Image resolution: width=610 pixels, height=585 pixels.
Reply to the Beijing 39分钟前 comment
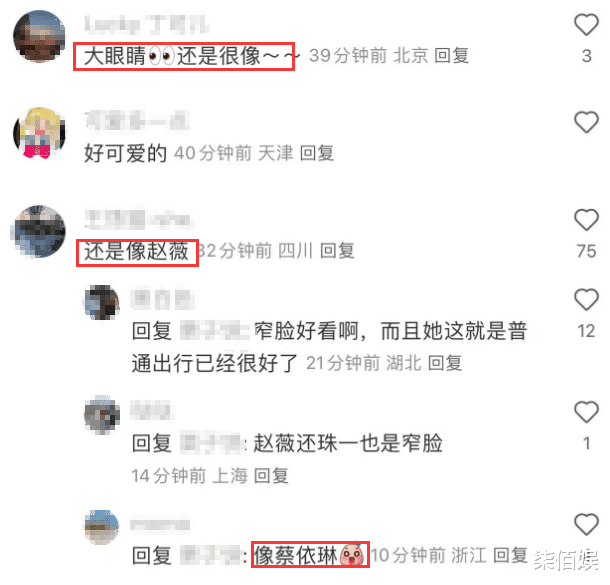point(451,55)
